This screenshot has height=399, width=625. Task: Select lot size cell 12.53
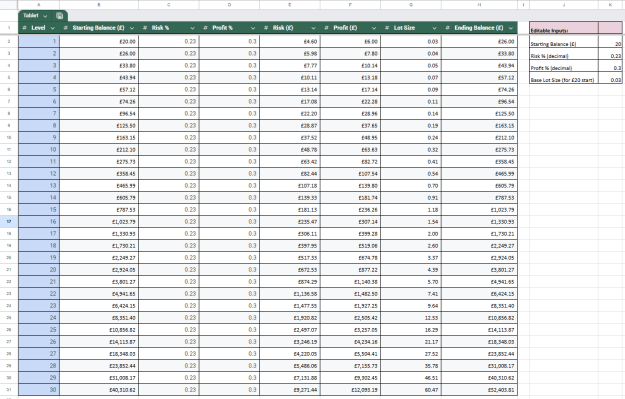[411, 318]
